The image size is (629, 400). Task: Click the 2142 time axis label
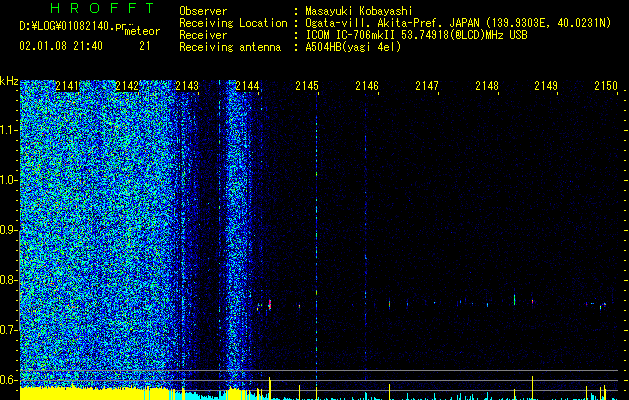coord(127,86)
